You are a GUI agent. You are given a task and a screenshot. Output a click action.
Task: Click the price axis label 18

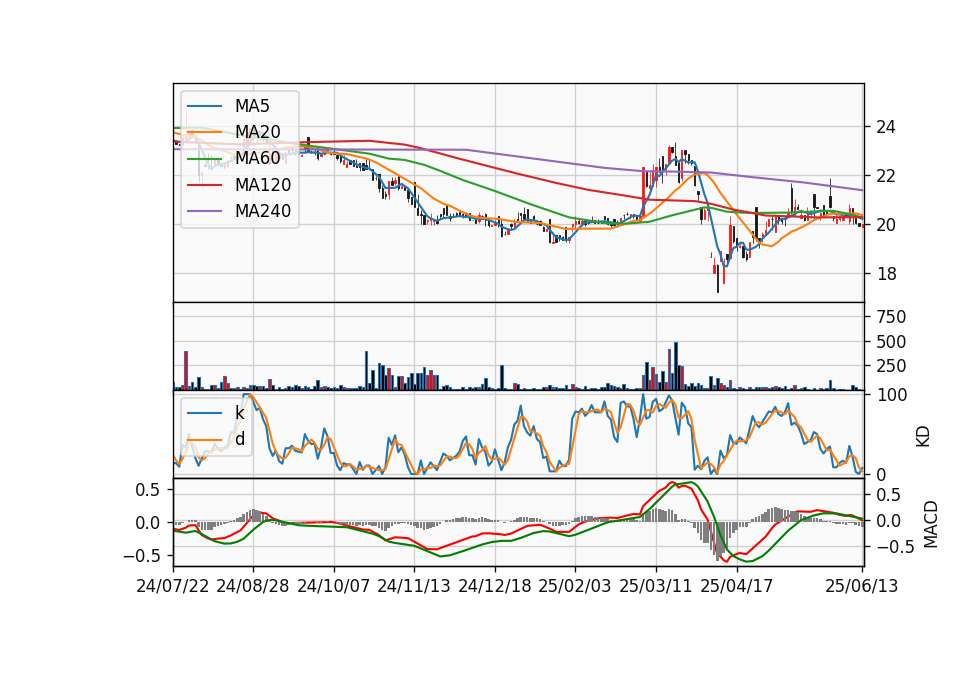[x=886, y=274]
